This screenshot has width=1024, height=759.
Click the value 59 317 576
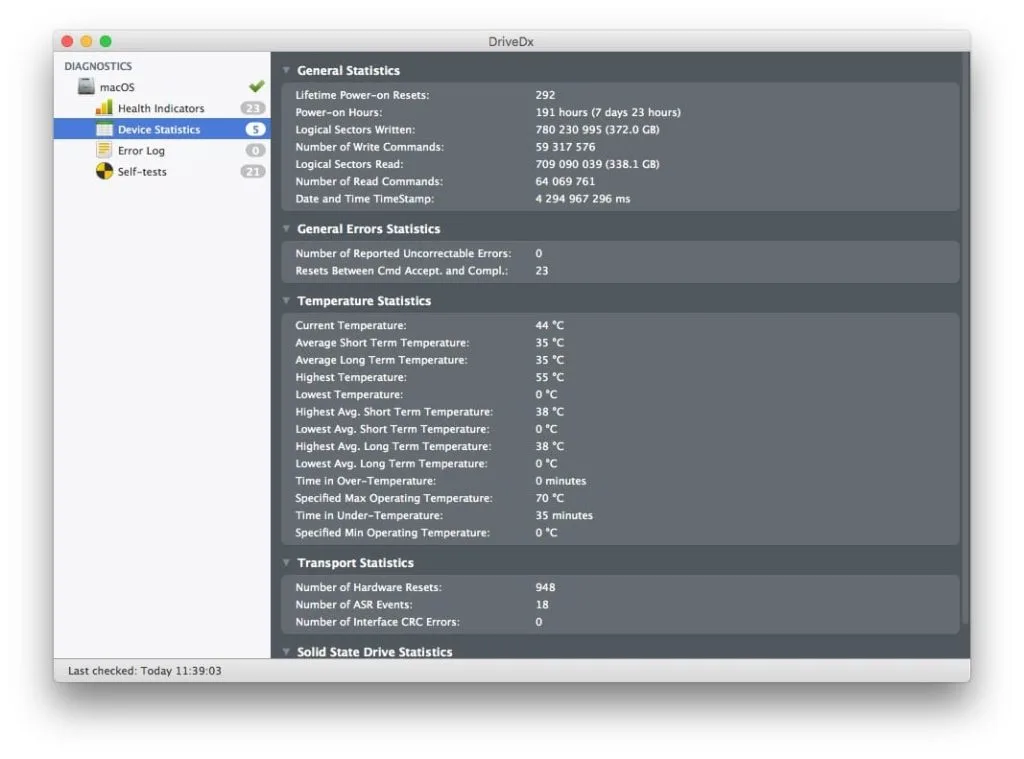pyautogui.click(x=565, y=147)
